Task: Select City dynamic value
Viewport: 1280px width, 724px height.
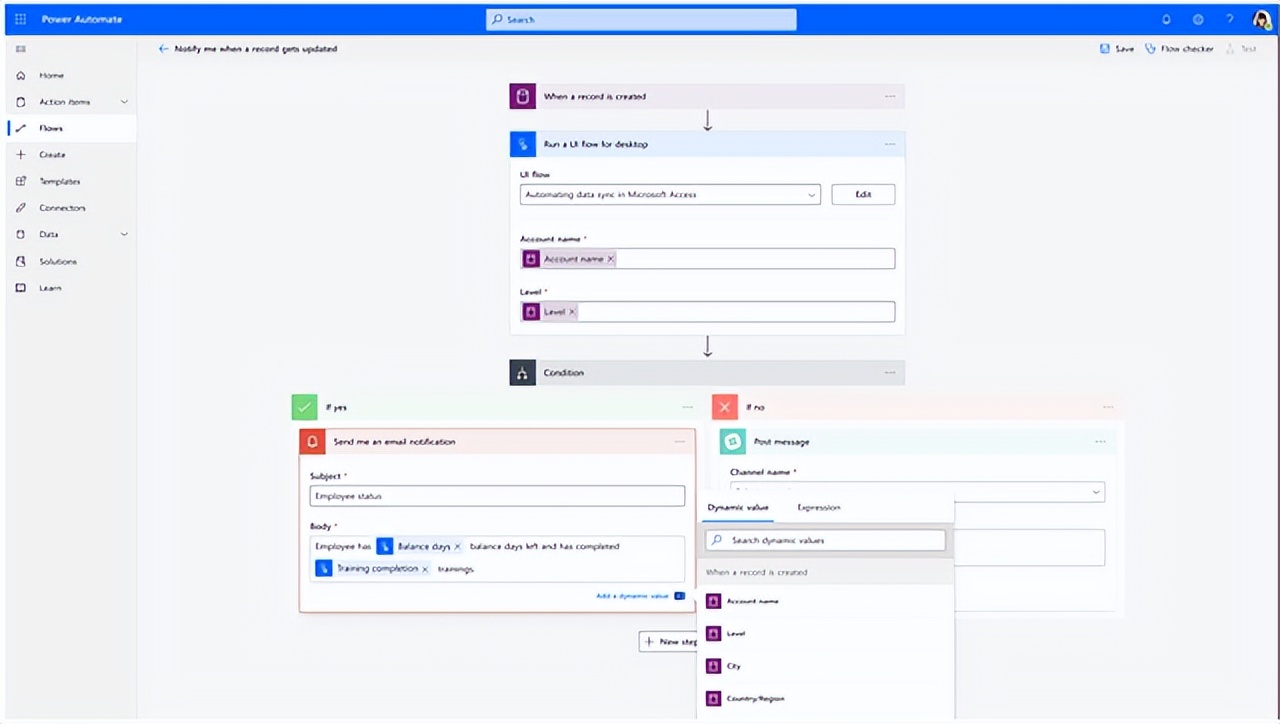Action: tap(825, 666)
